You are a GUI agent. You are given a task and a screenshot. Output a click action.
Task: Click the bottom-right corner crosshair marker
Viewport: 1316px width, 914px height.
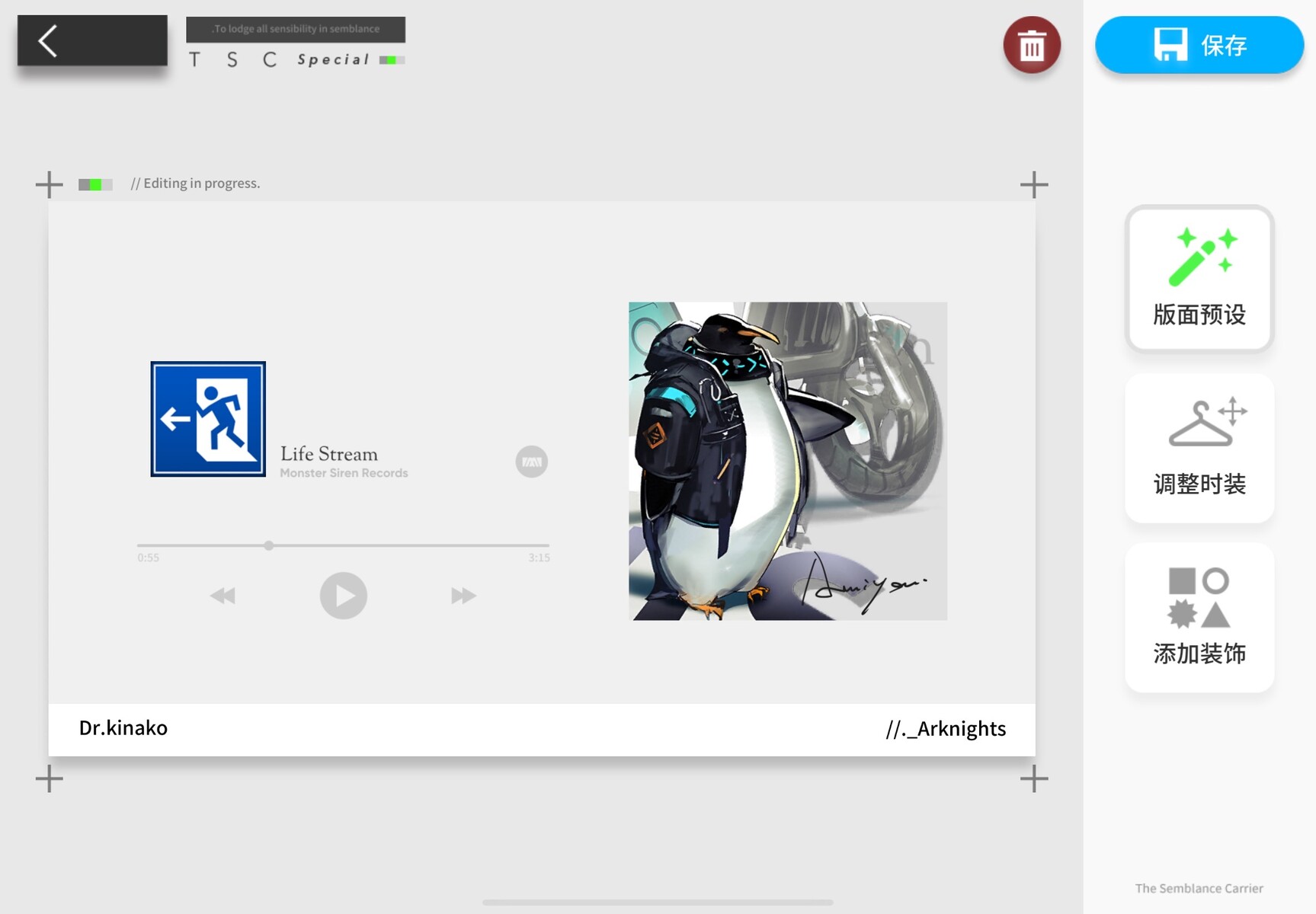pos(1033,778)
